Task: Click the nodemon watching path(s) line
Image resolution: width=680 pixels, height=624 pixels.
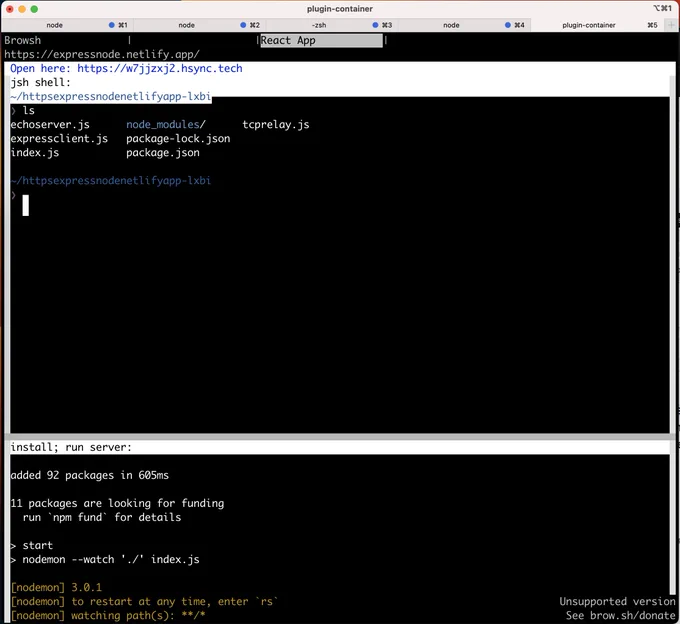Action: point(108,616)
